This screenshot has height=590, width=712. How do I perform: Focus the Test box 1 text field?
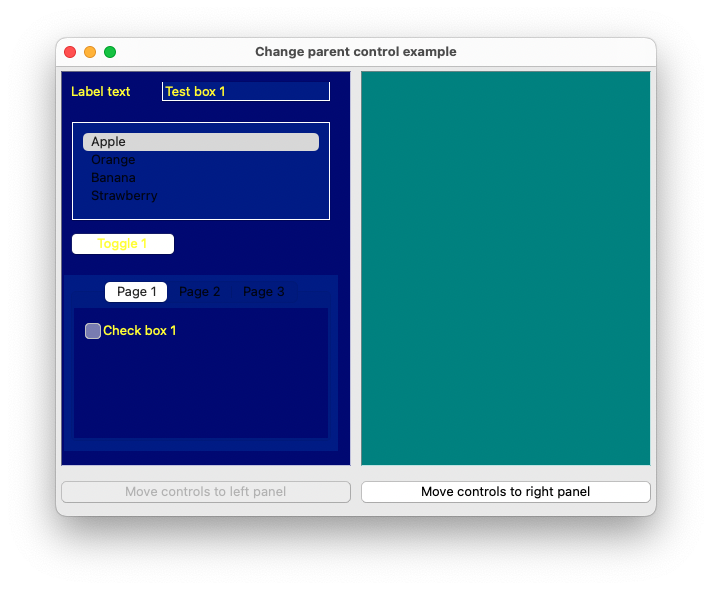click(245, 92)
